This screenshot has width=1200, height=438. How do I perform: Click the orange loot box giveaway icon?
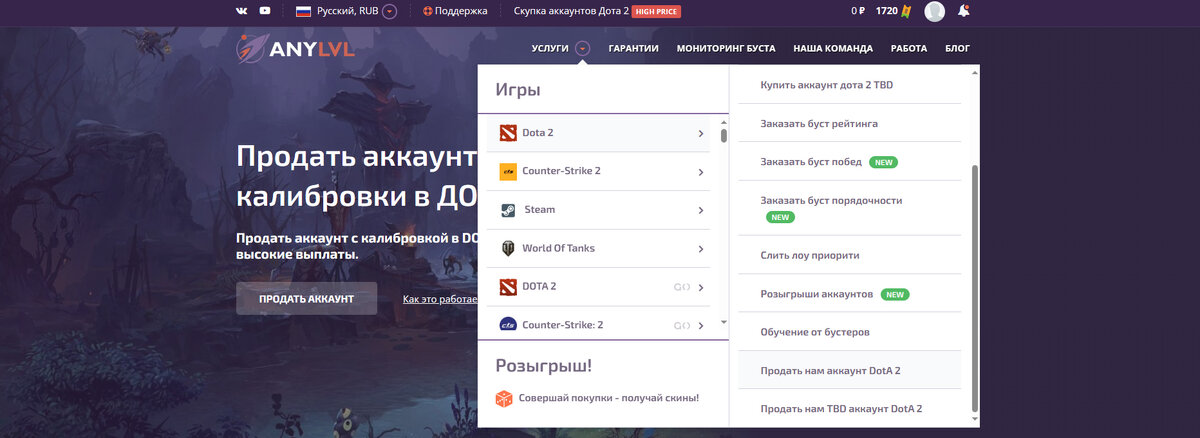pyautogui.click(x=503, y=398)
